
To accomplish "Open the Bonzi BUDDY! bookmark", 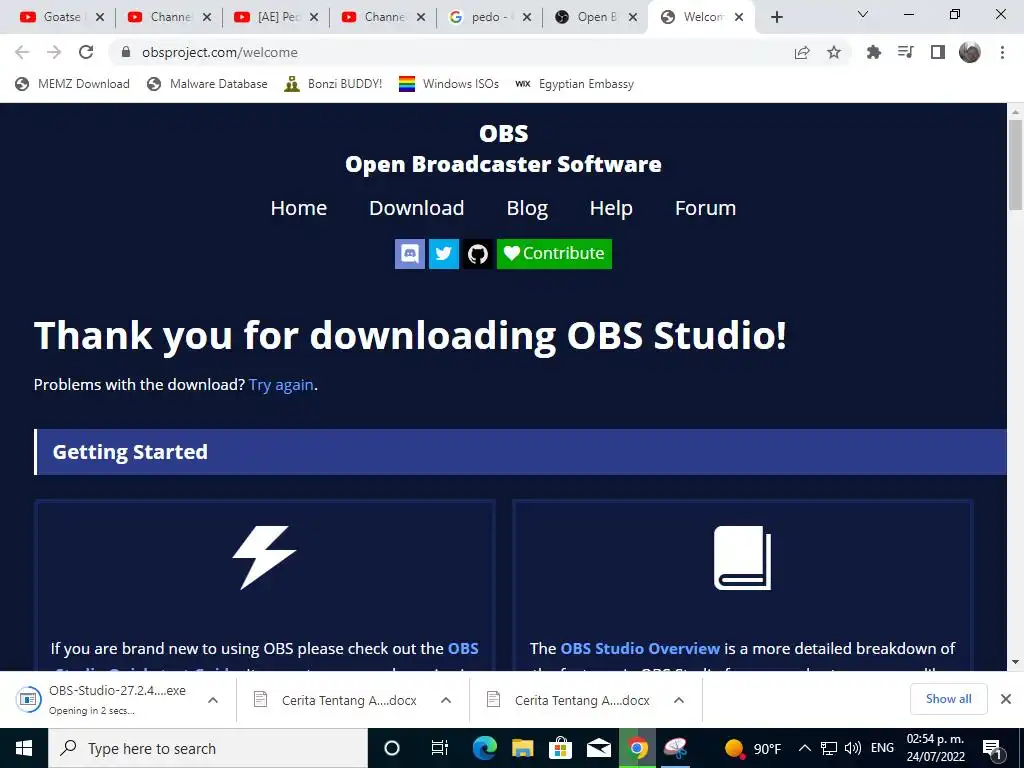I will point(333,84).
